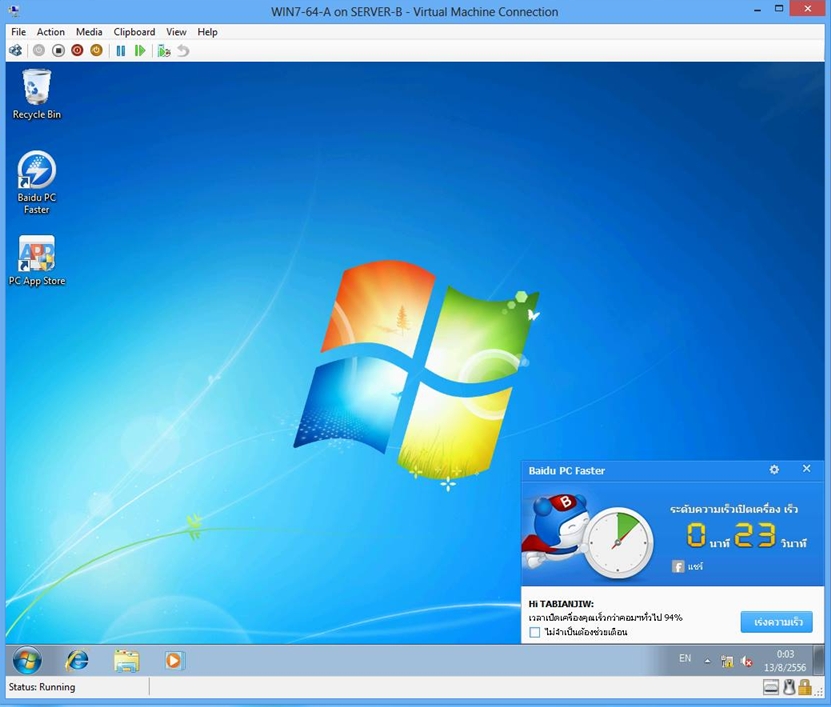
Task: Click the taskbar clock showing 0:03
Action: click(785, 661)
